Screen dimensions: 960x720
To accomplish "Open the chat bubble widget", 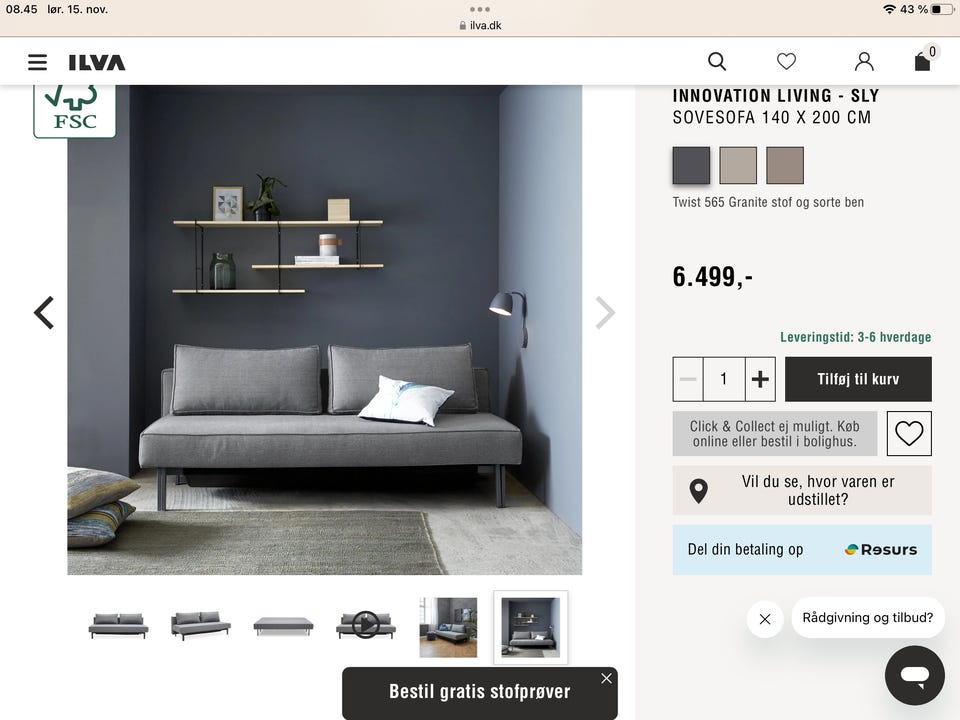I will point(915,675).
